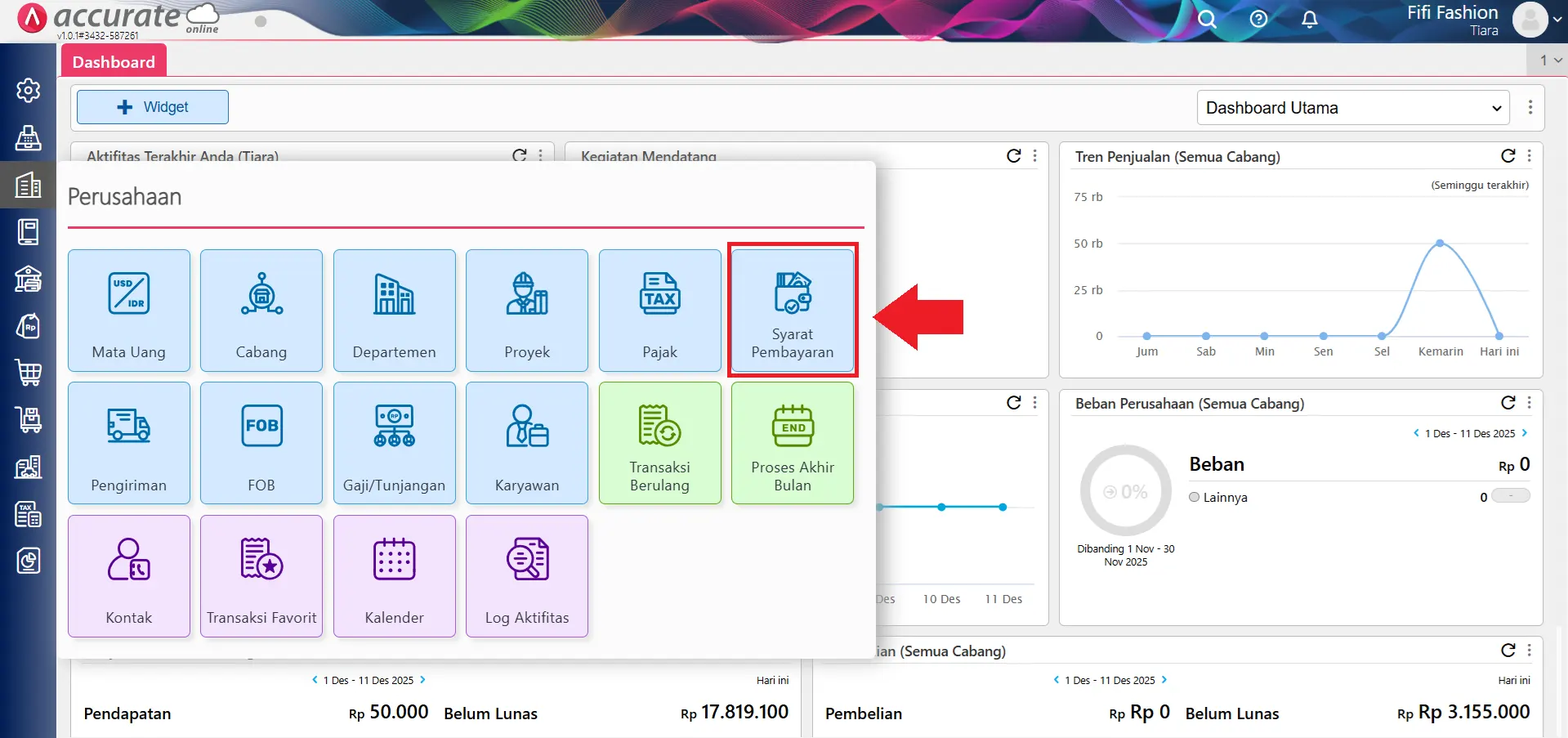This screenshot has width=1568, height=738.
Task: Click the previous arrow on 1 Des - 11 Des 2025
Action: 1416,433
